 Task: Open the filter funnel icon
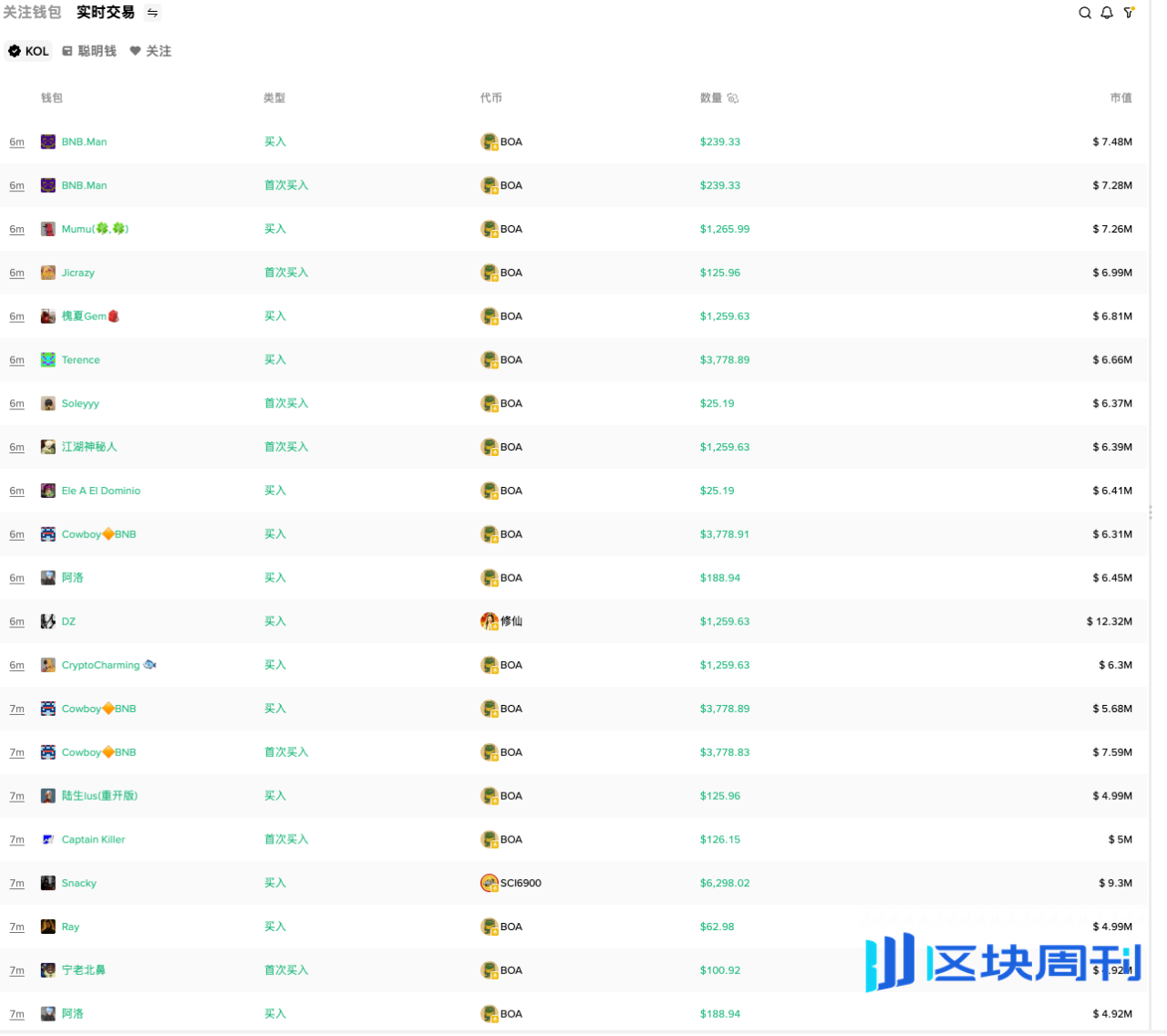(x=1129, y=13)
